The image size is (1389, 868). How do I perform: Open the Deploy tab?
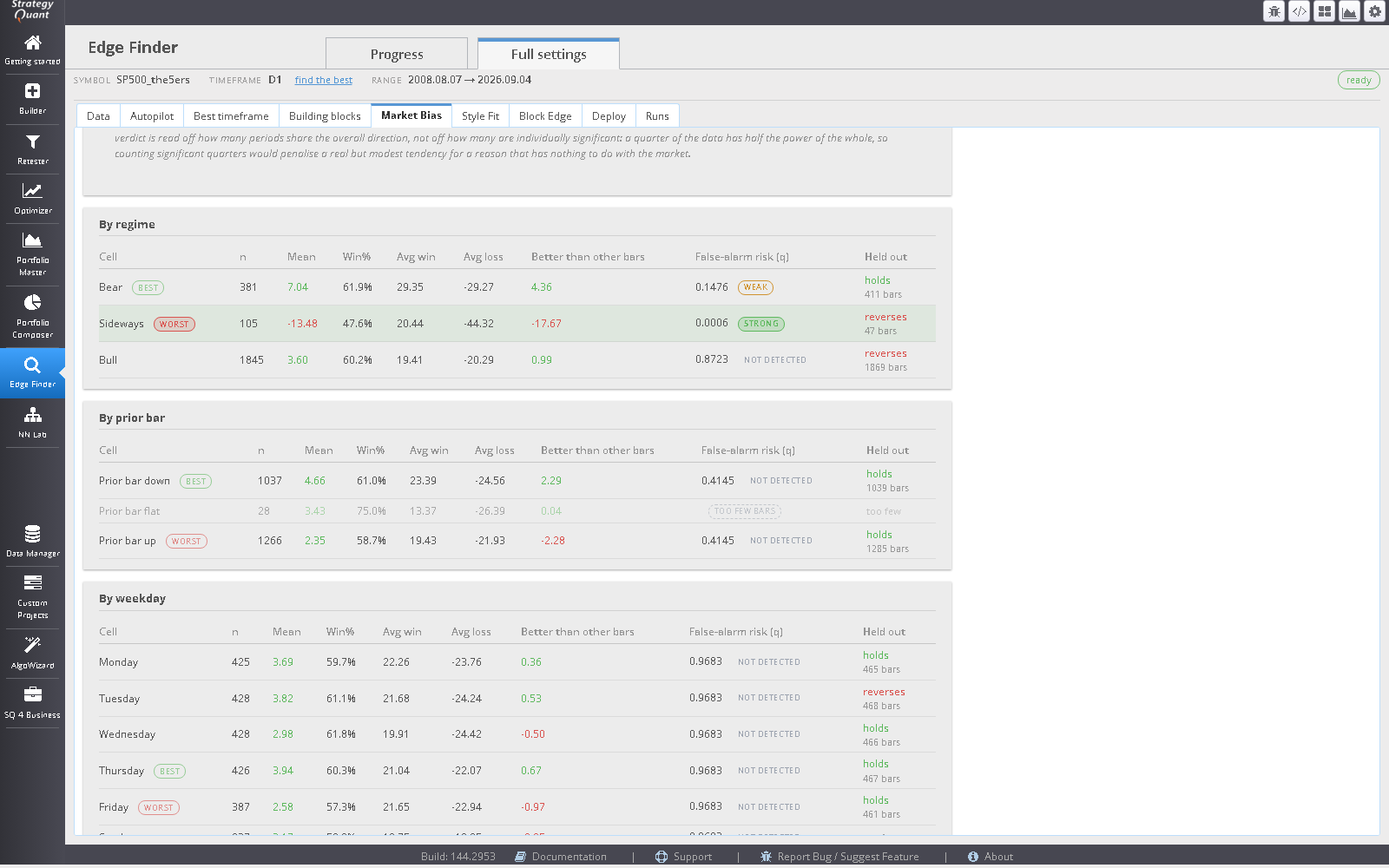(609, 115)
